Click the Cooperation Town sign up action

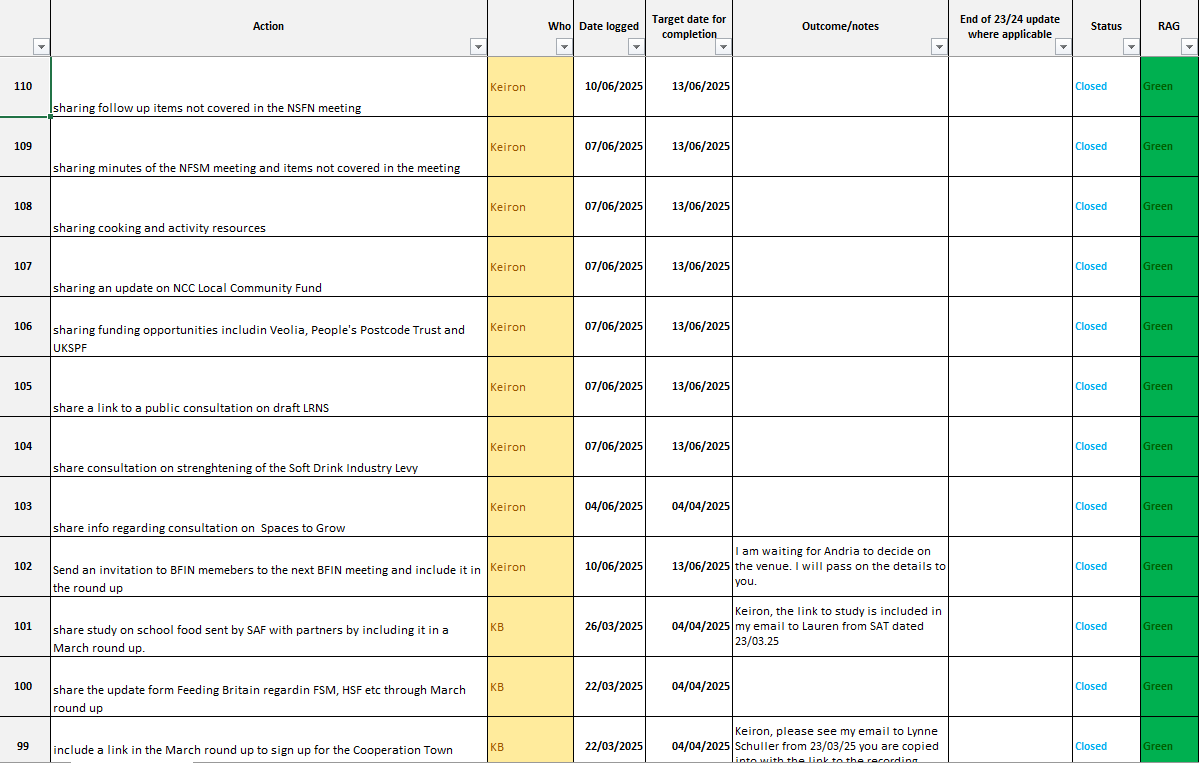click(269, 740)
